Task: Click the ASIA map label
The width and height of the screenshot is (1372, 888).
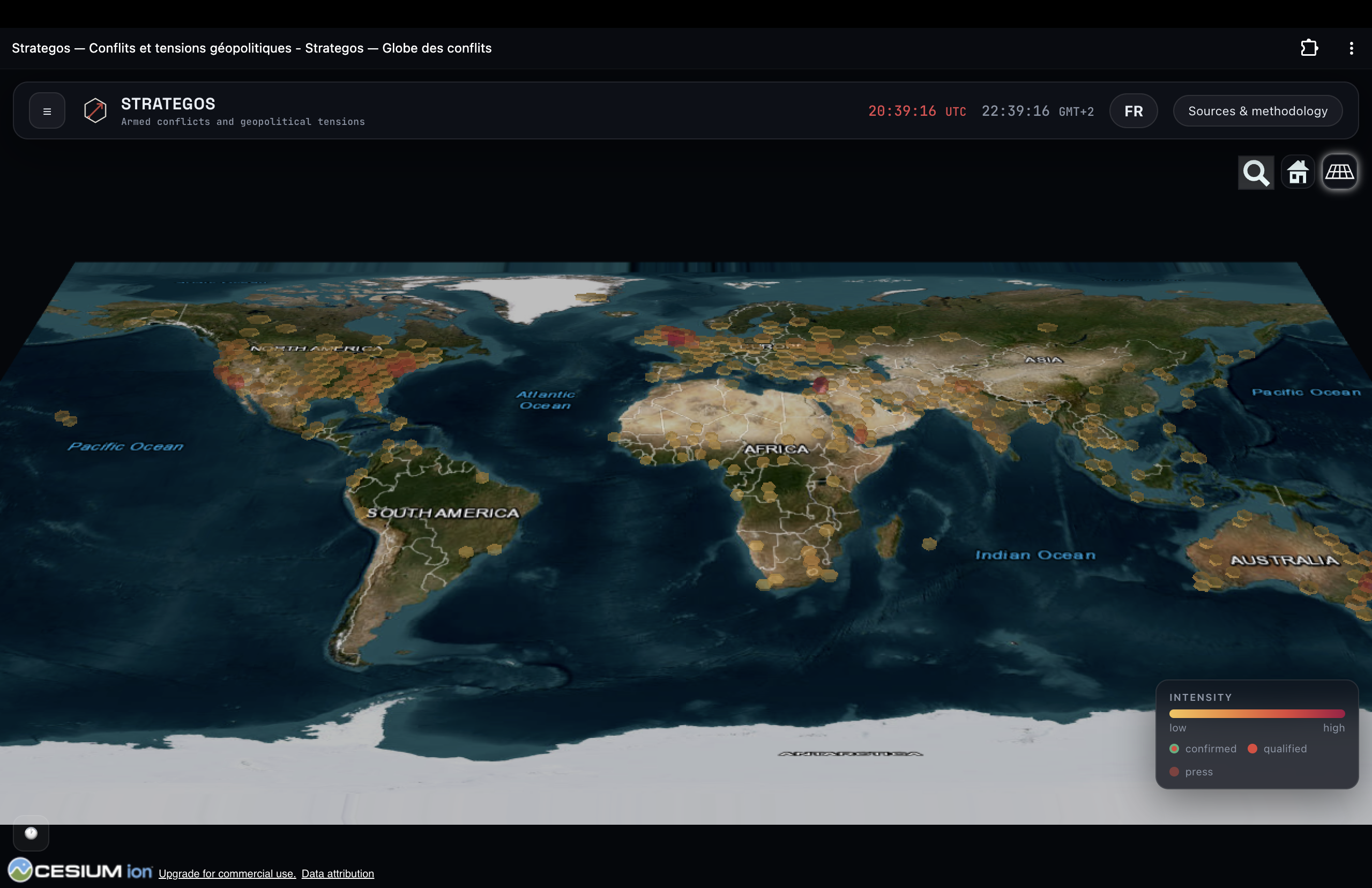Action: point(1043,359)
